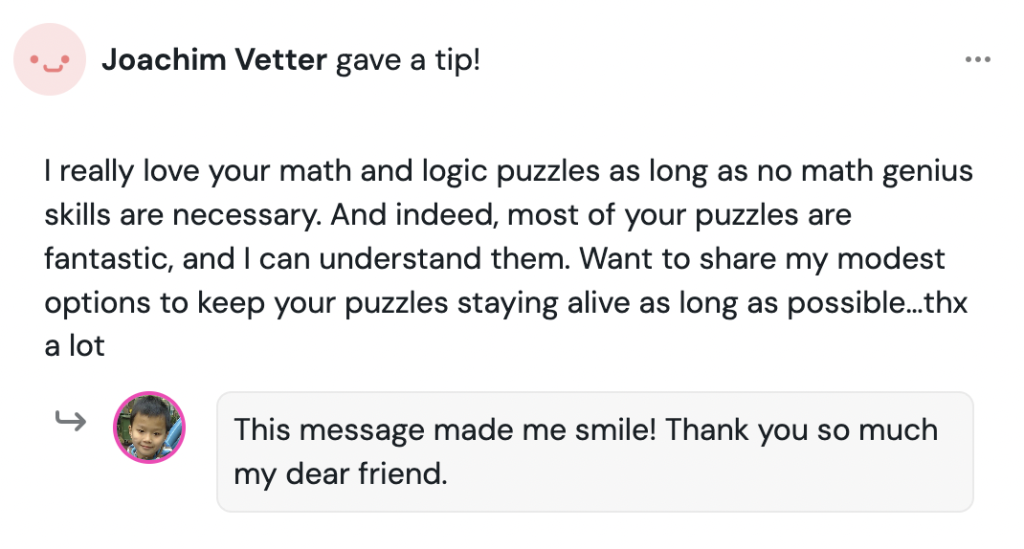Viewport: 1024px width, 549px height.
Task: Click the curved reply arrow icon
Action: (69, 422)
